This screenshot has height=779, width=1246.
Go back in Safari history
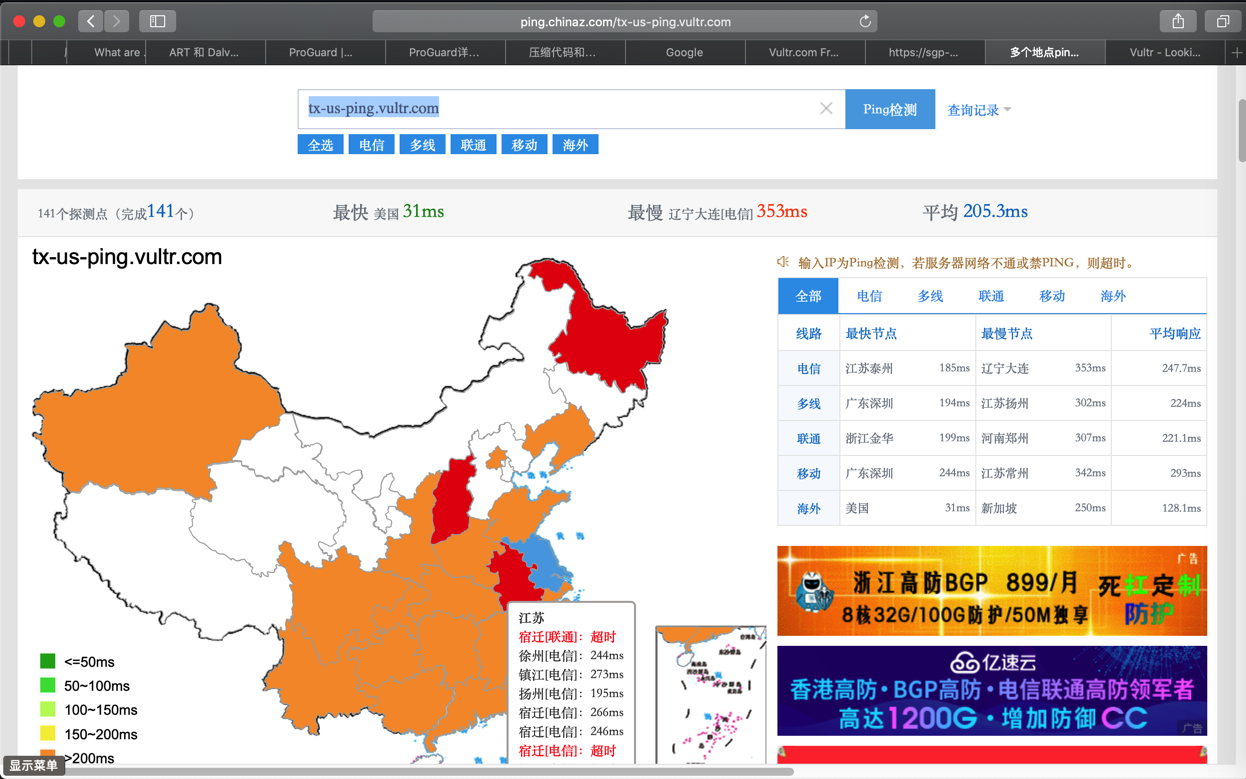91,21
